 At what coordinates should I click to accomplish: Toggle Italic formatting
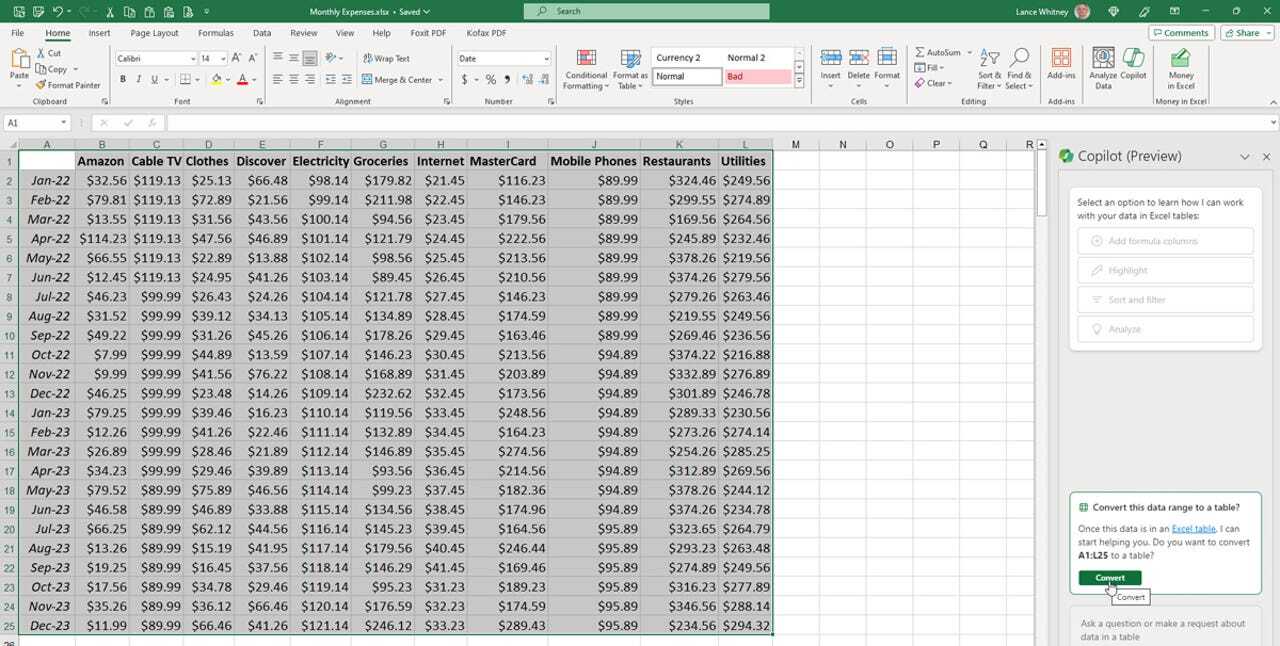click(138, 80)
